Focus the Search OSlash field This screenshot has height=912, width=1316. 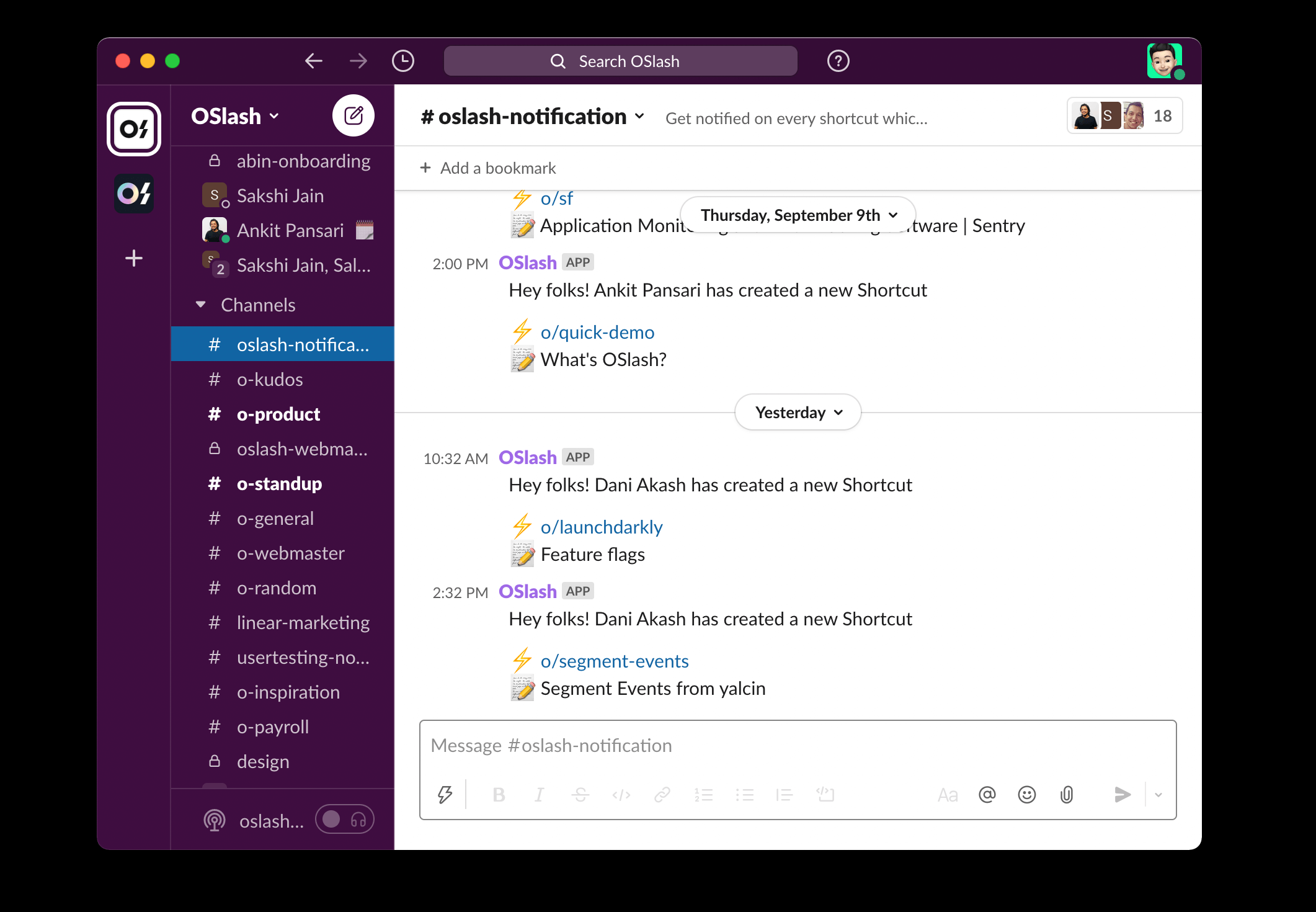point(621,61)
